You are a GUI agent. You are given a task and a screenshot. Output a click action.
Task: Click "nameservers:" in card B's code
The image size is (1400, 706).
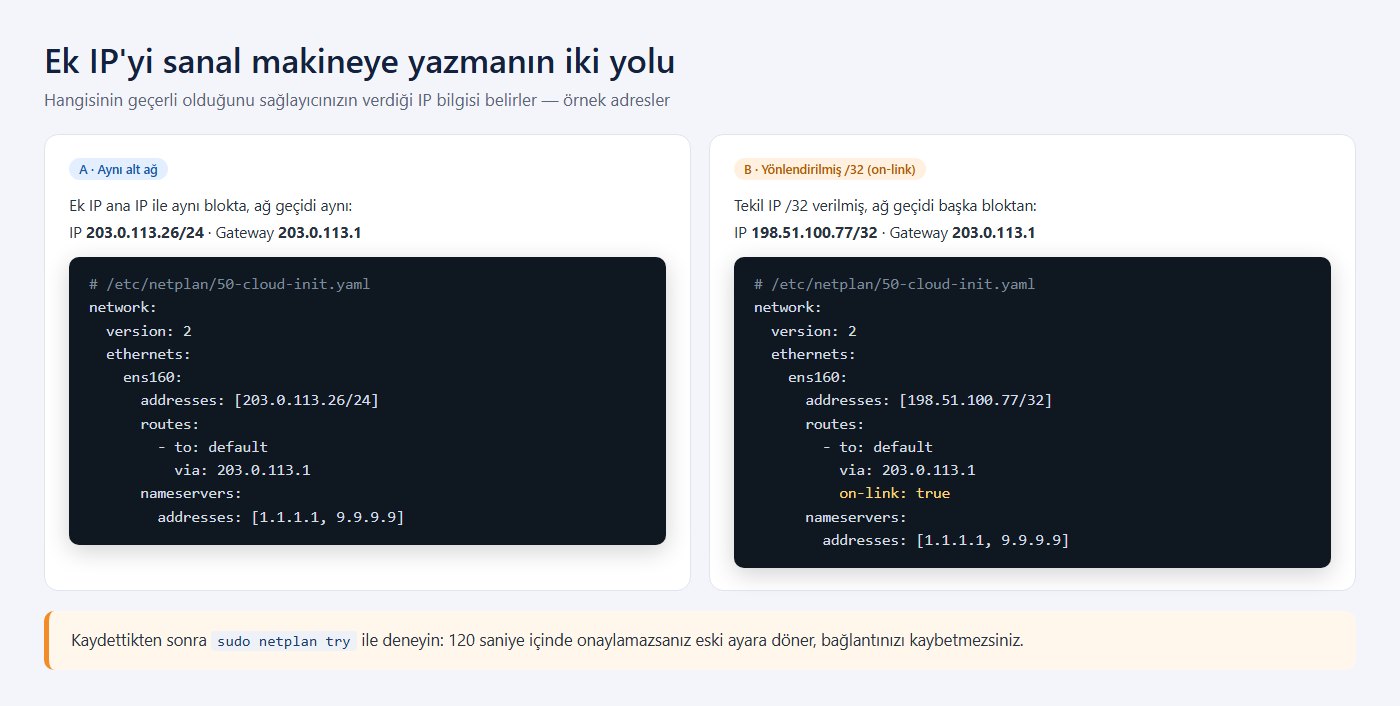pyautogui.click(x=856, y=517)
